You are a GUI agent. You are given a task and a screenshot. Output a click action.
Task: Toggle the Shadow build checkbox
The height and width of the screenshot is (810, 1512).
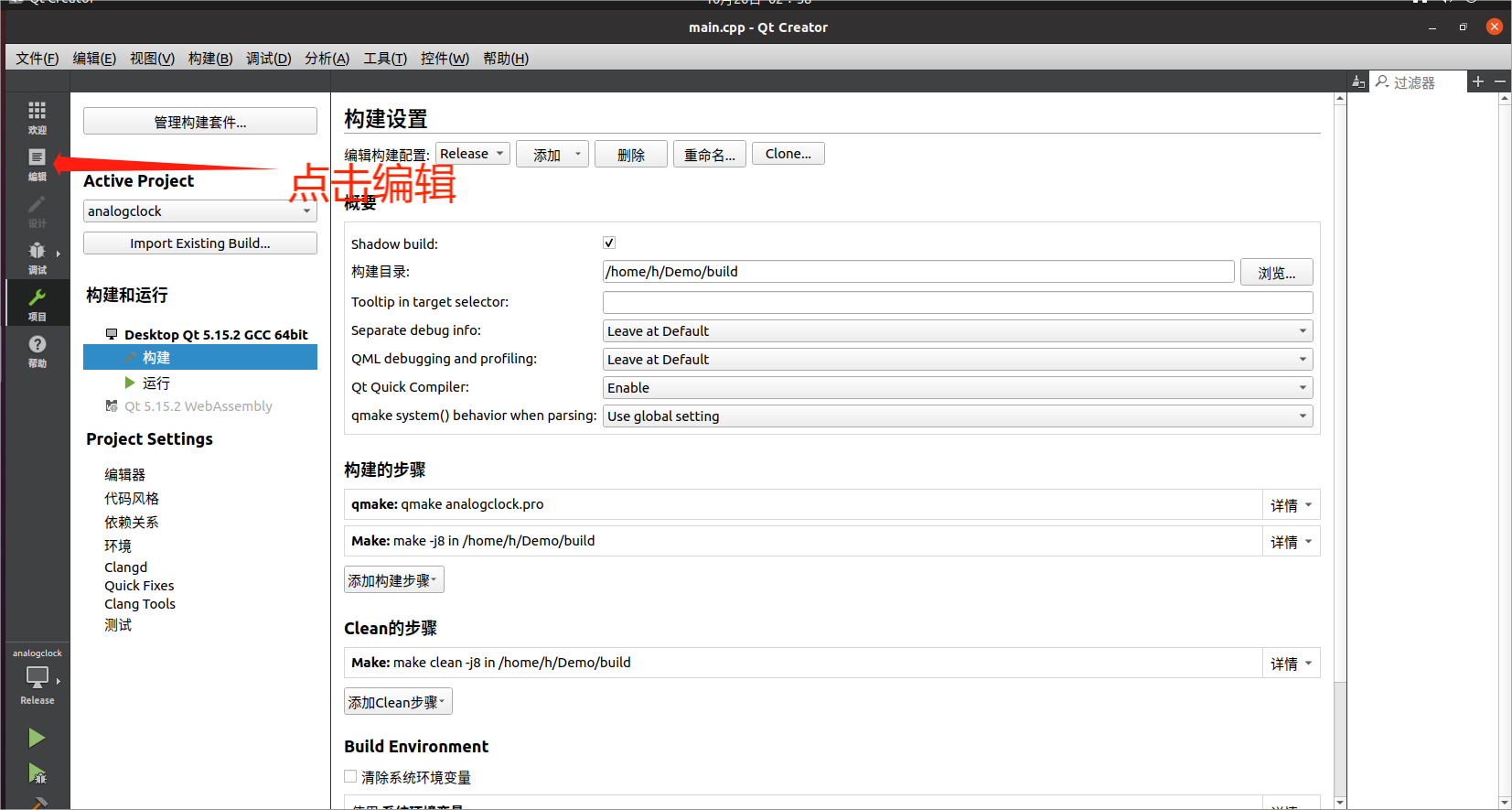(609, 243)
